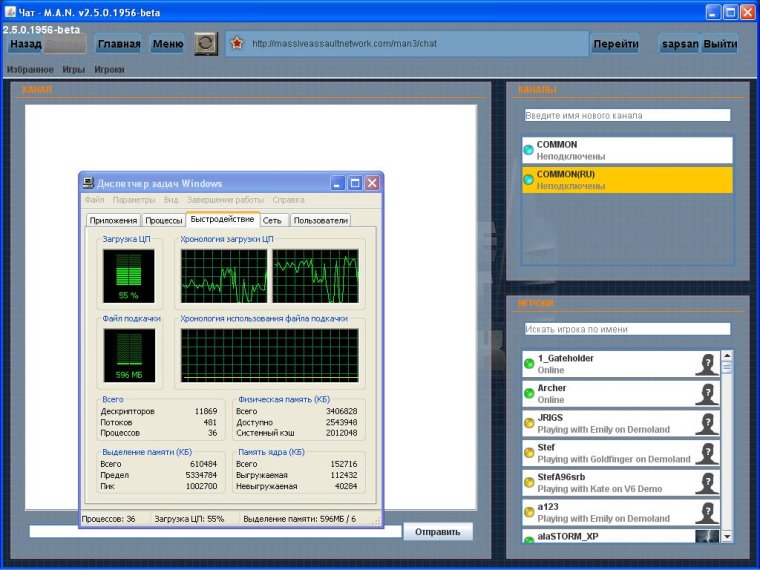Image resolution: width=760 pixels, height=570 pixels.
Task: Select the COMMON channel
Action: (x=627, y=150)
